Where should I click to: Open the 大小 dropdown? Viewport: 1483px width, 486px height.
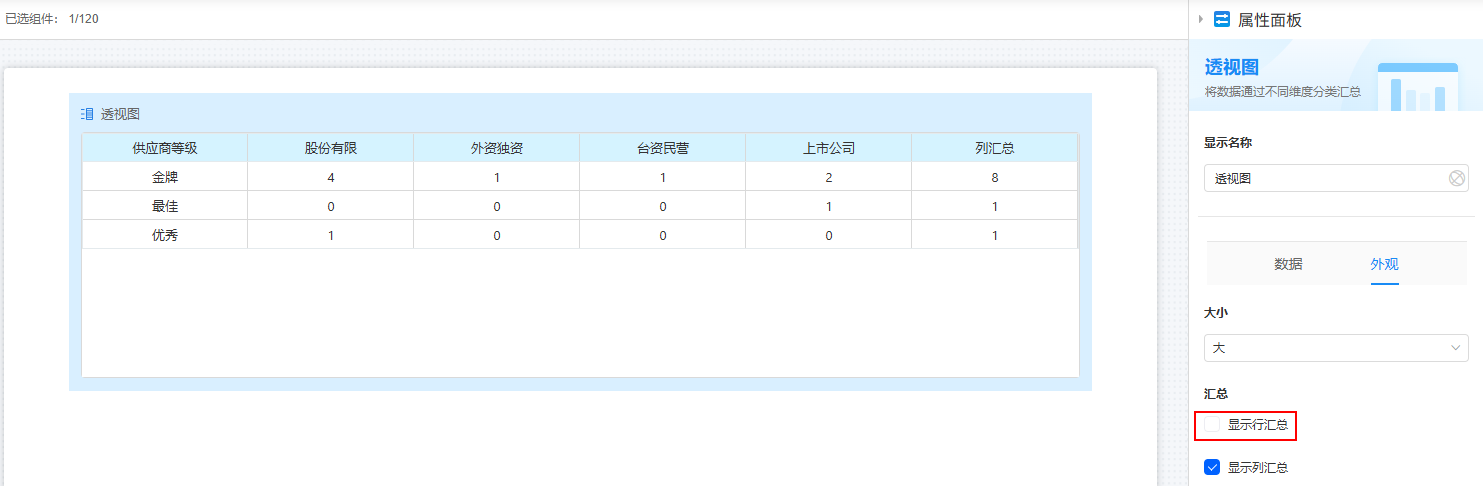pos(1336,348)
